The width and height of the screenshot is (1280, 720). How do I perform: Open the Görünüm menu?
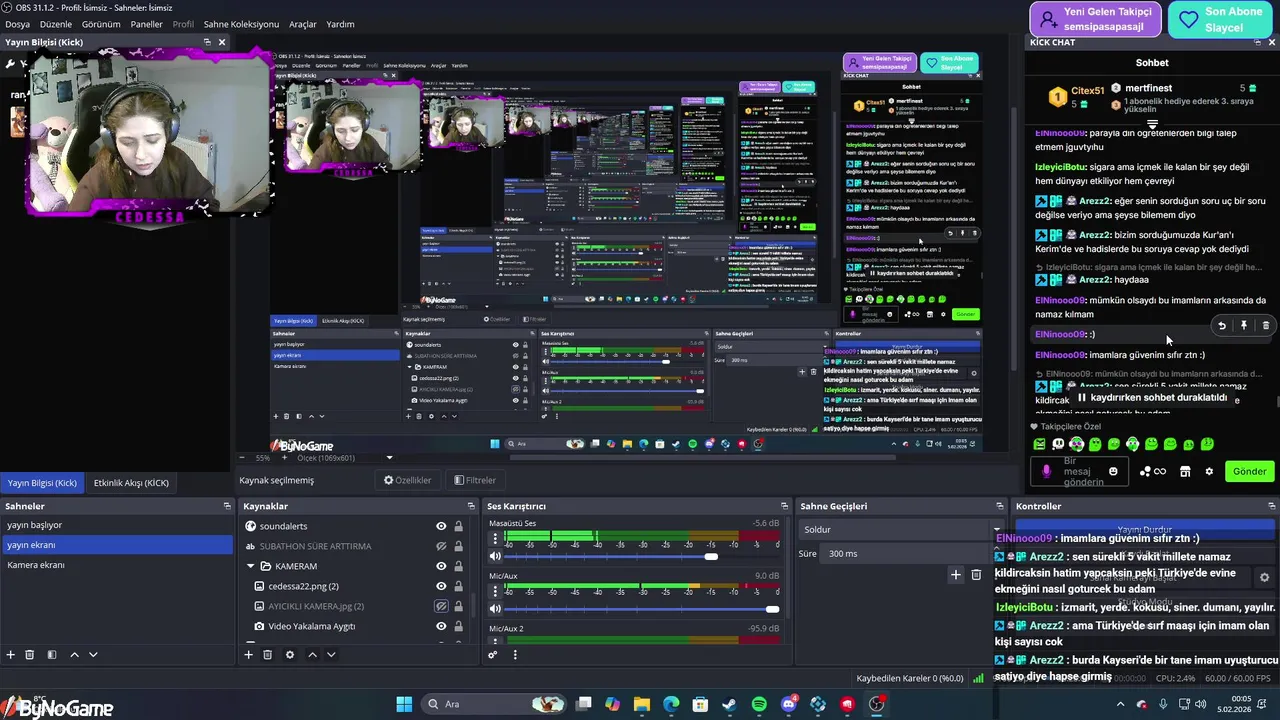point(101,24)
